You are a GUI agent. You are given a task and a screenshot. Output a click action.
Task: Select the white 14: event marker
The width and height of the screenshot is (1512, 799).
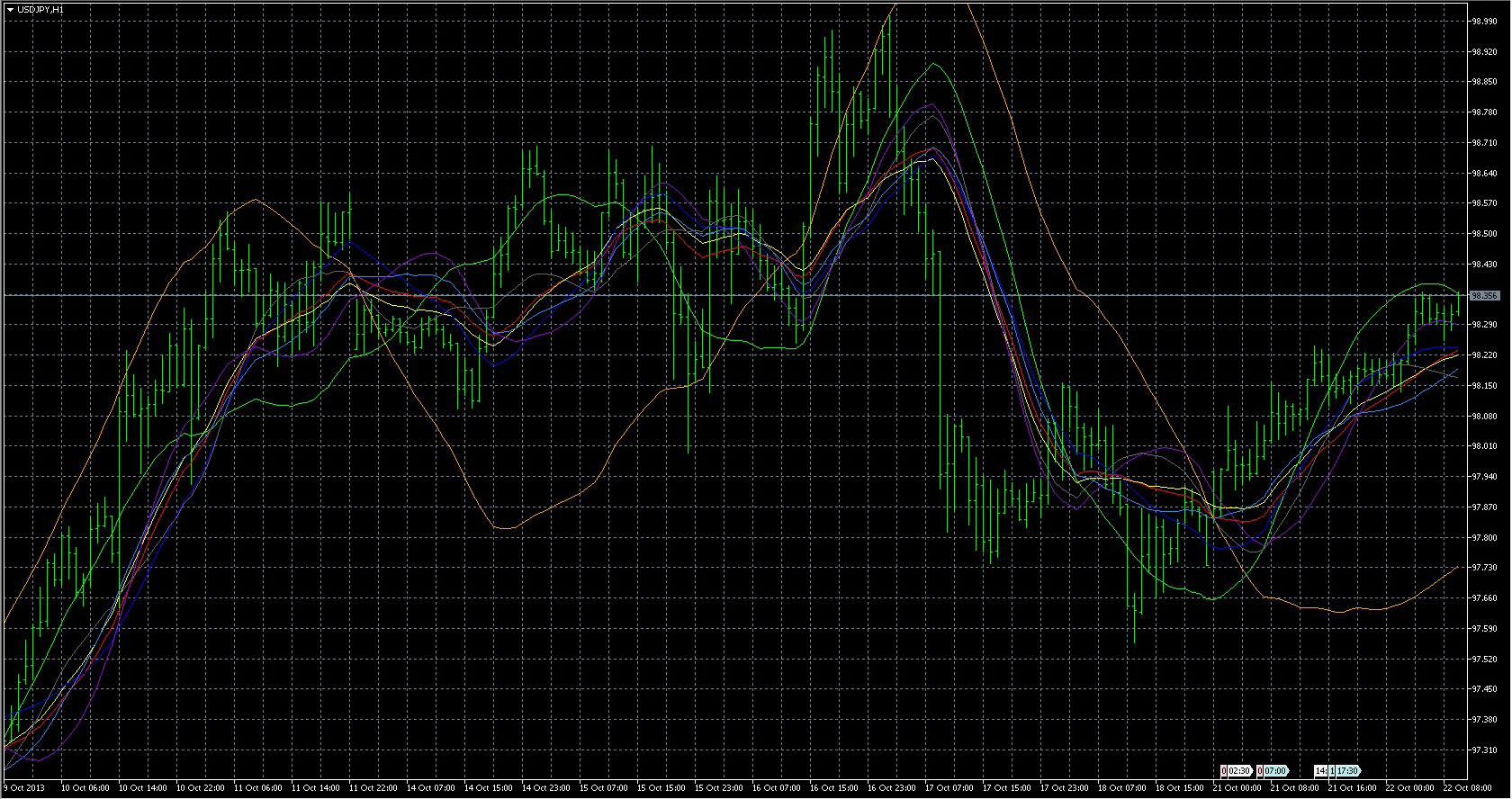(1320, 771)
